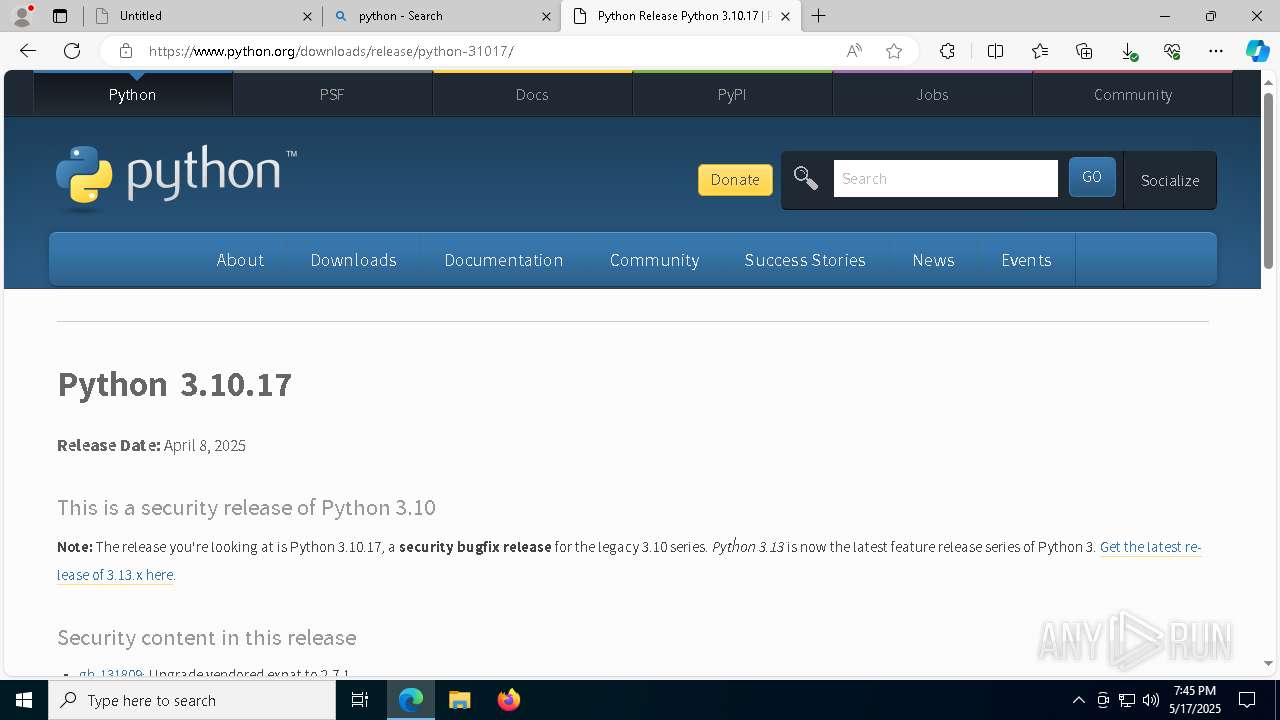Screen dimensions: 1280x720
Task: Click the browser address bar URL
Action: pos(331,51)
